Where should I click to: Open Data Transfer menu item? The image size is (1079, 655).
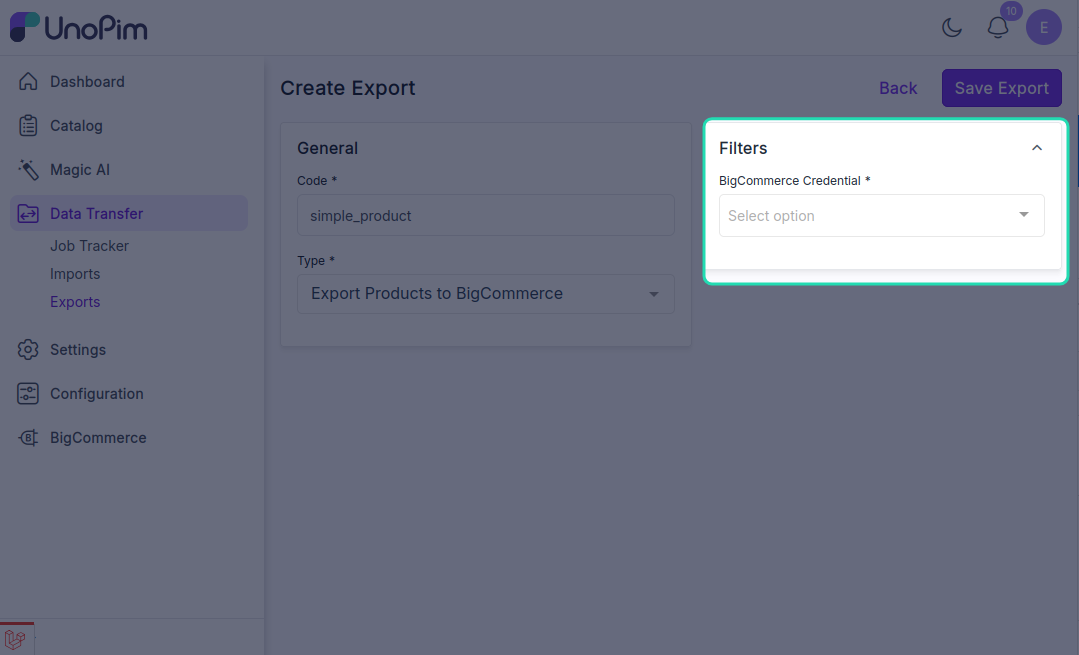tap(129, 213)
